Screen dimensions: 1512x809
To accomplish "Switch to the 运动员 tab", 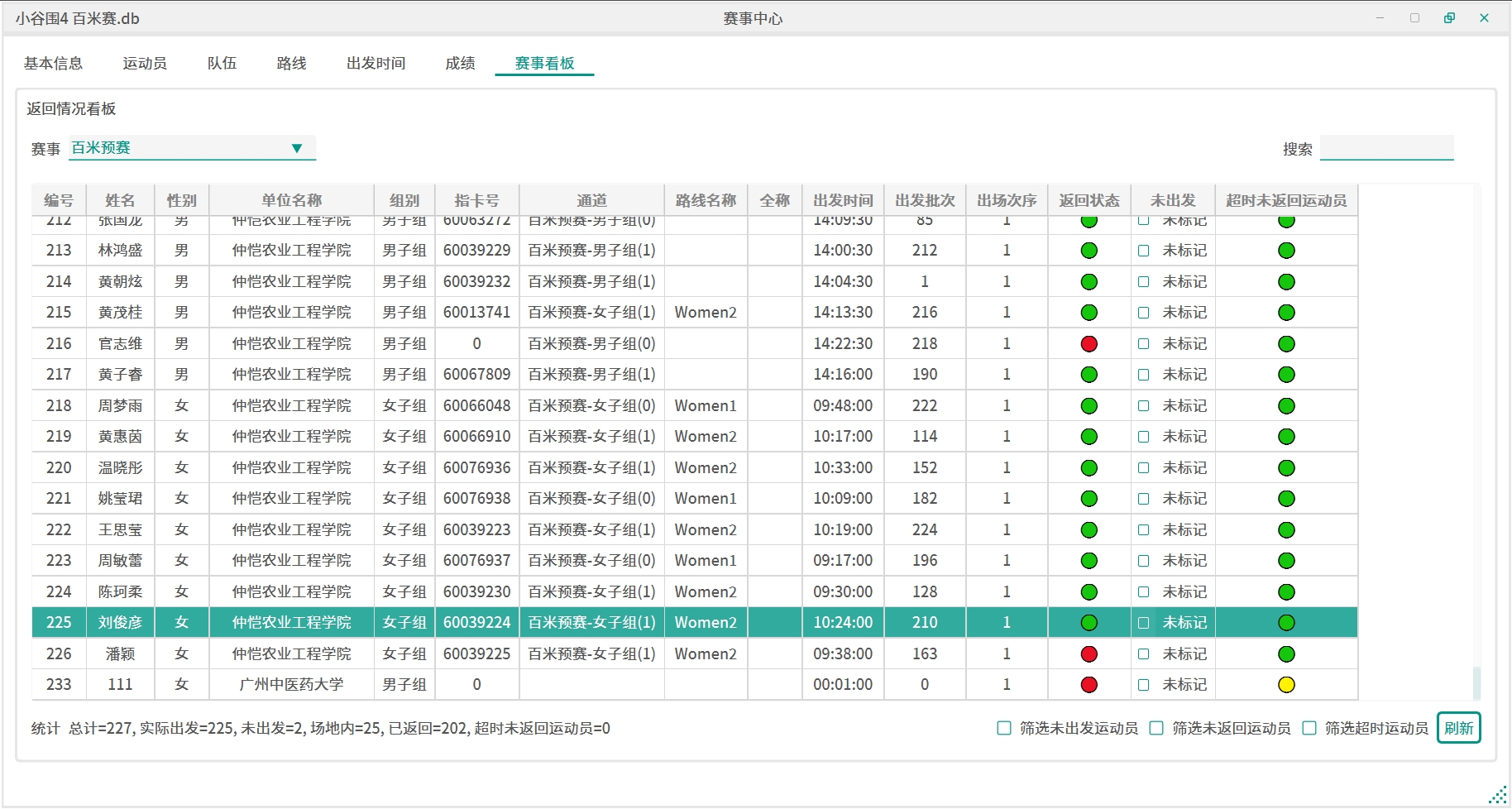I will 145,64.
